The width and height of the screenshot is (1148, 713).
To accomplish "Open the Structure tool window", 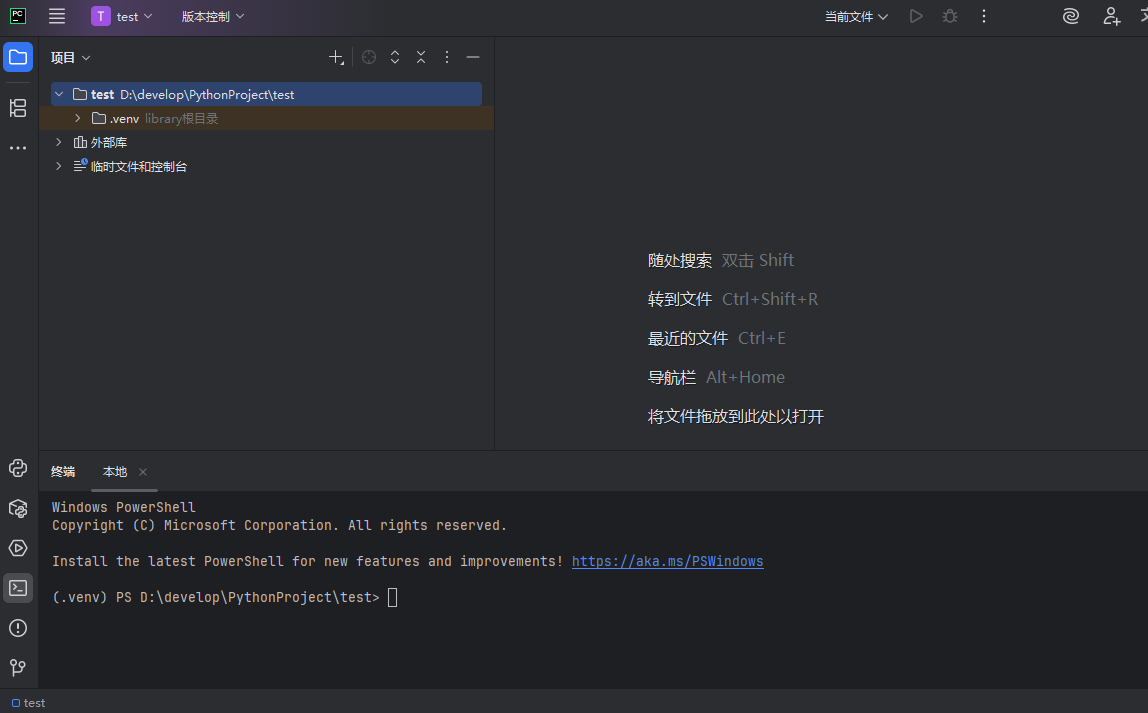I will 18,108.
